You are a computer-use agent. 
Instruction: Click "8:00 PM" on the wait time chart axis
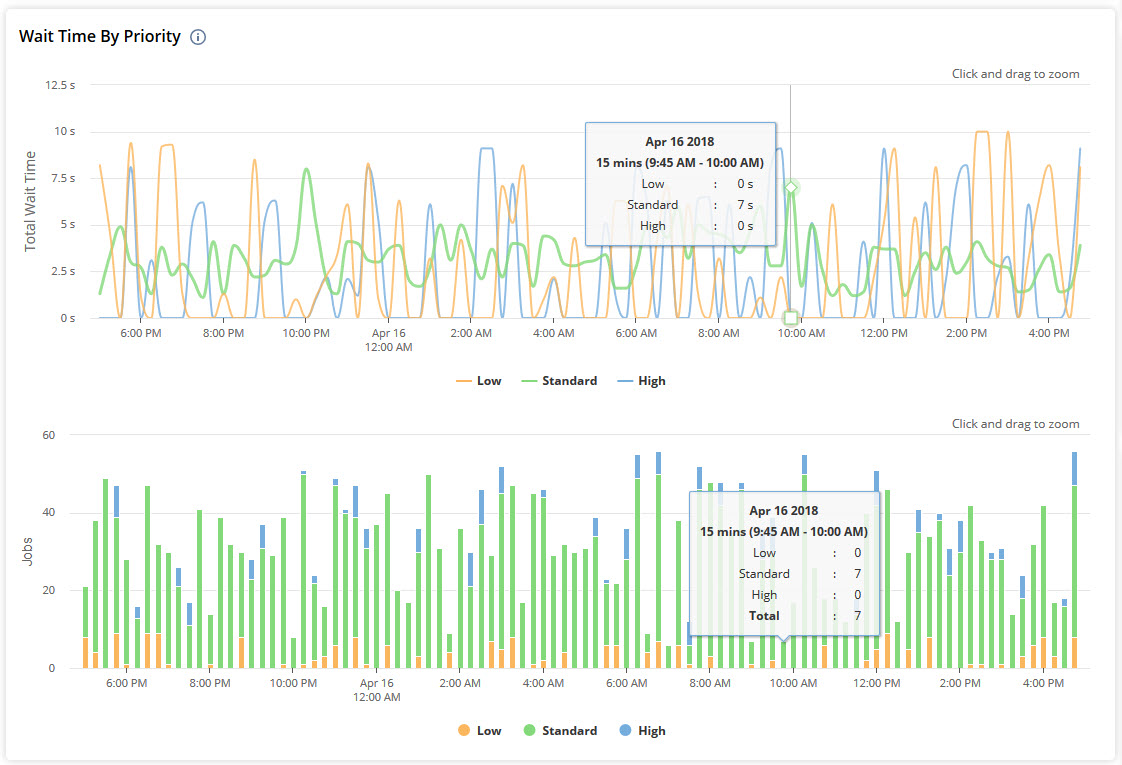tap(223, 333)
